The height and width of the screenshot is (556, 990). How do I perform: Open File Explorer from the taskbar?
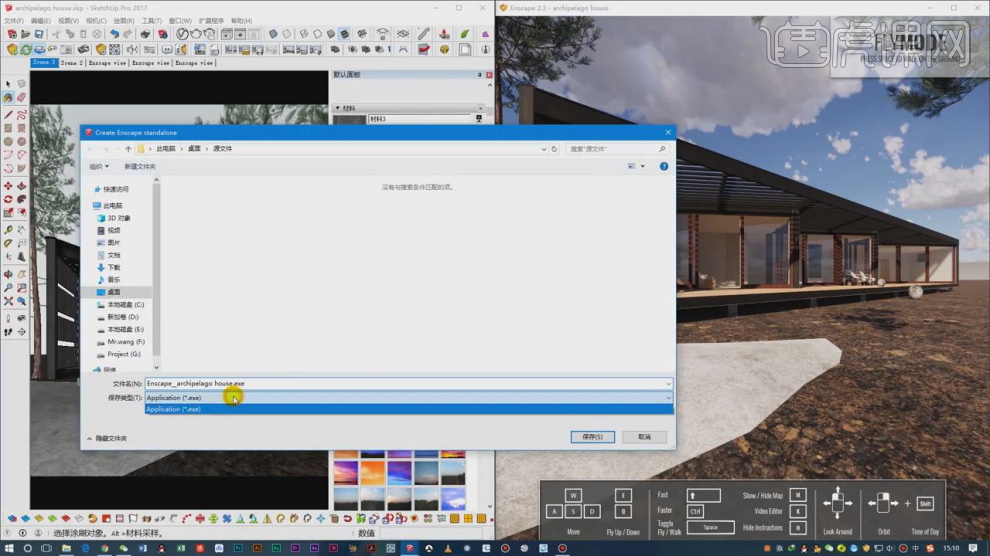[66, 548]
